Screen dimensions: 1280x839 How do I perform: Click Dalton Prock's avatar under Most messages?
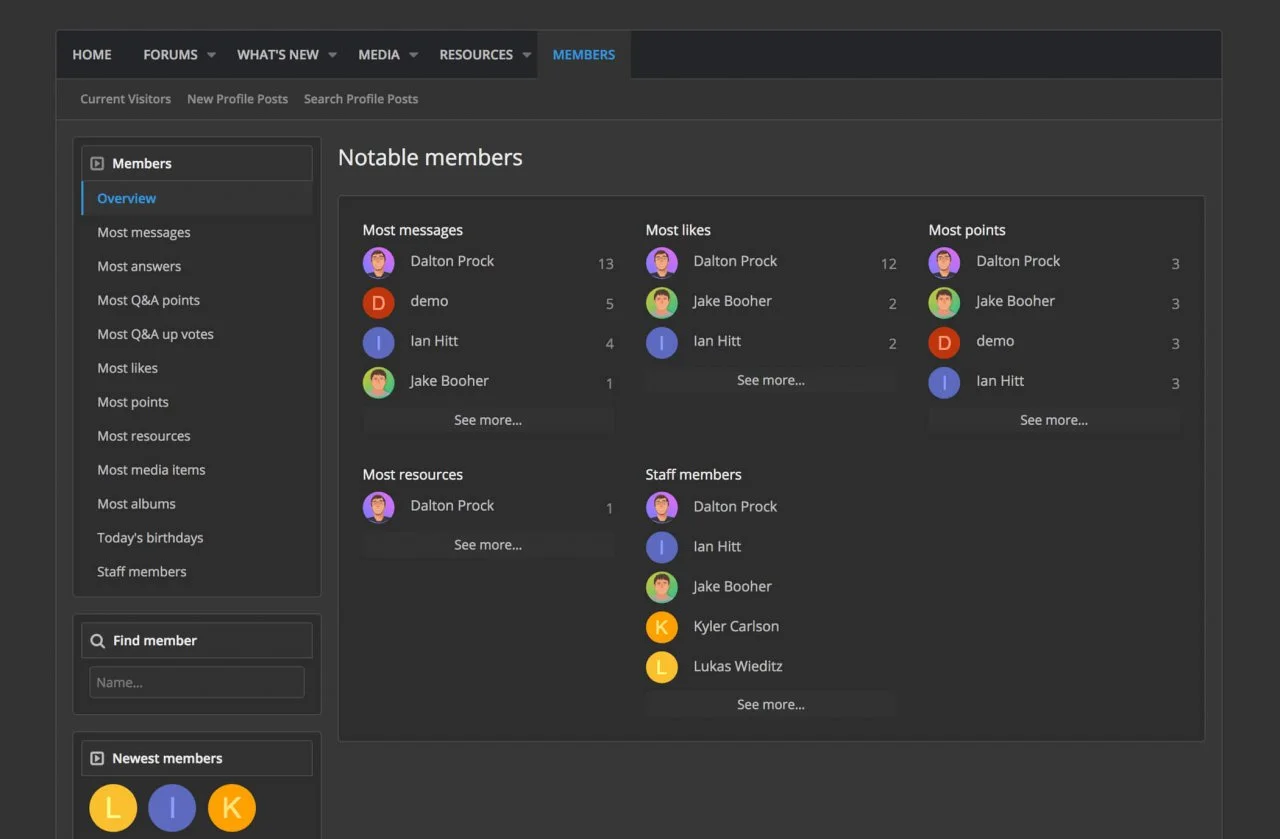coord(378,262)
